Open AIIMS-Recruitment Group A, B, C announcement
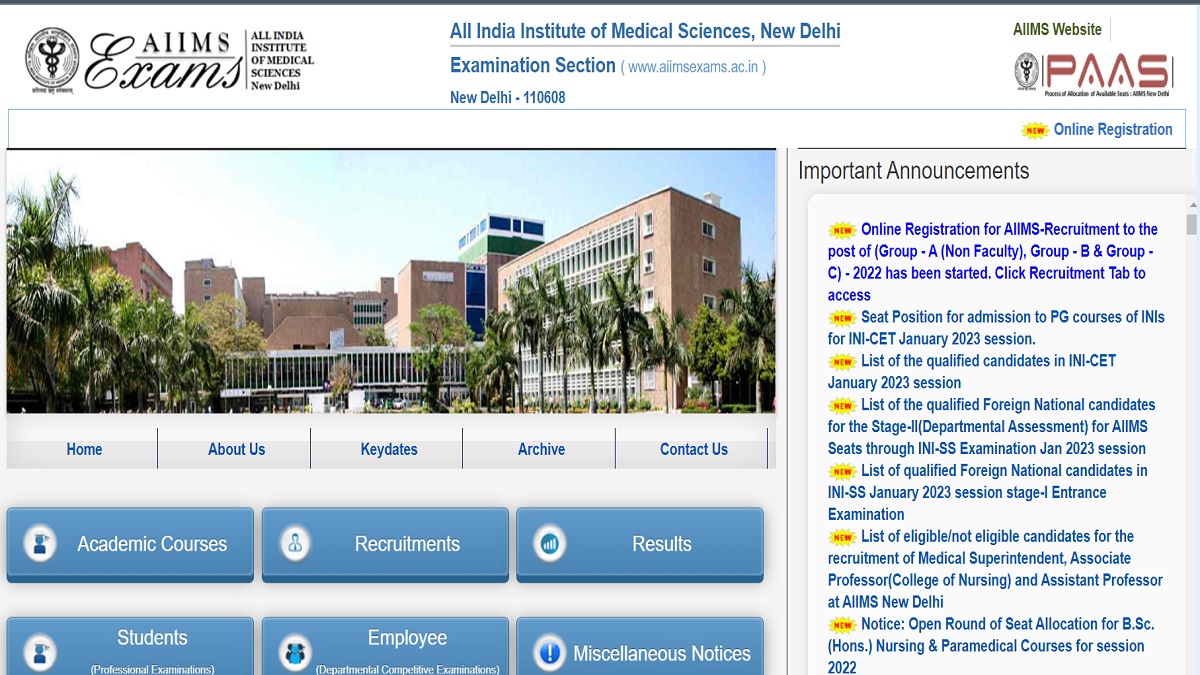The image size is (1200, 675). coord(993,262)
